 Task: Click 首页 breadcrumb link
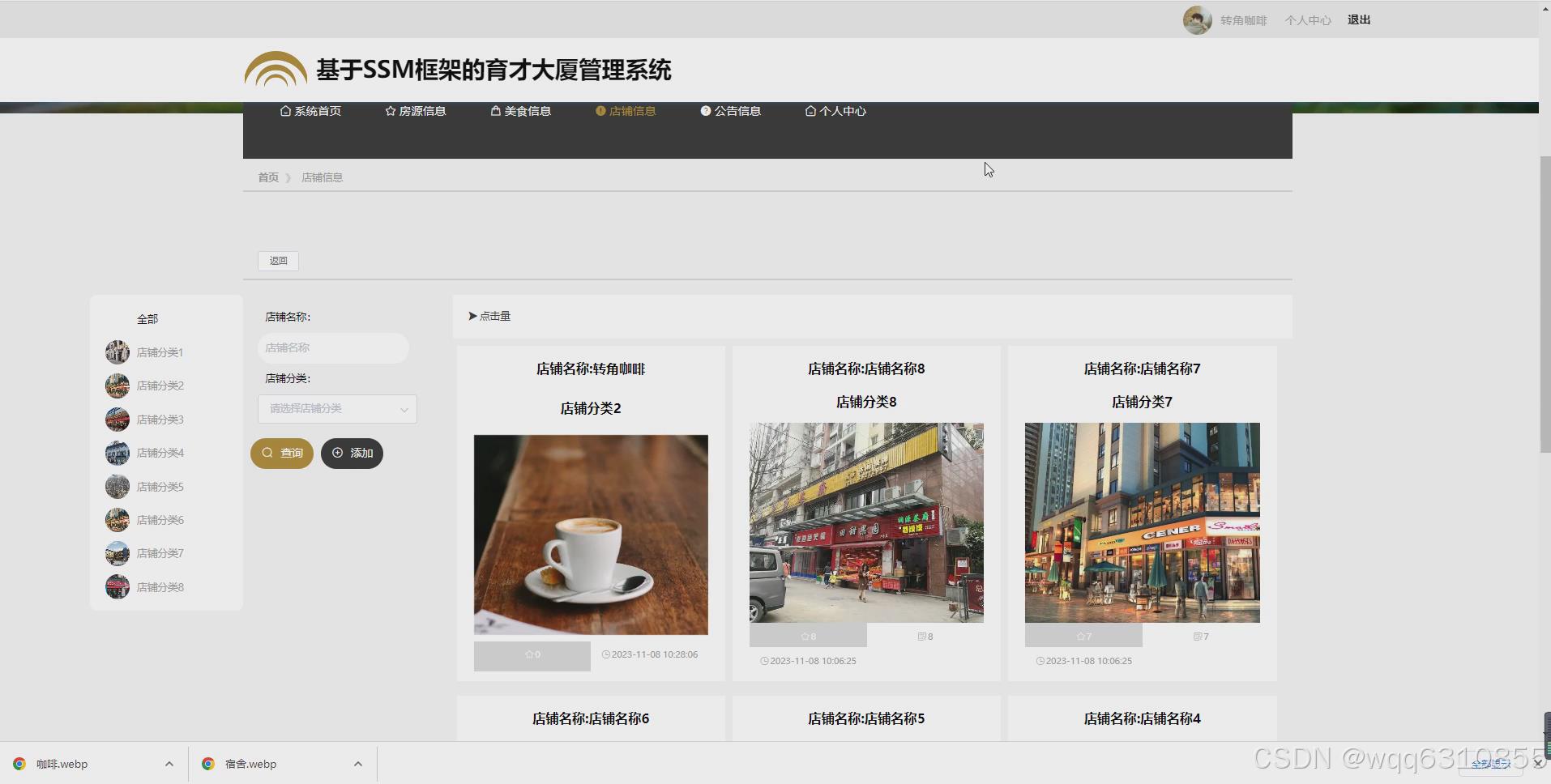point(268,177)
